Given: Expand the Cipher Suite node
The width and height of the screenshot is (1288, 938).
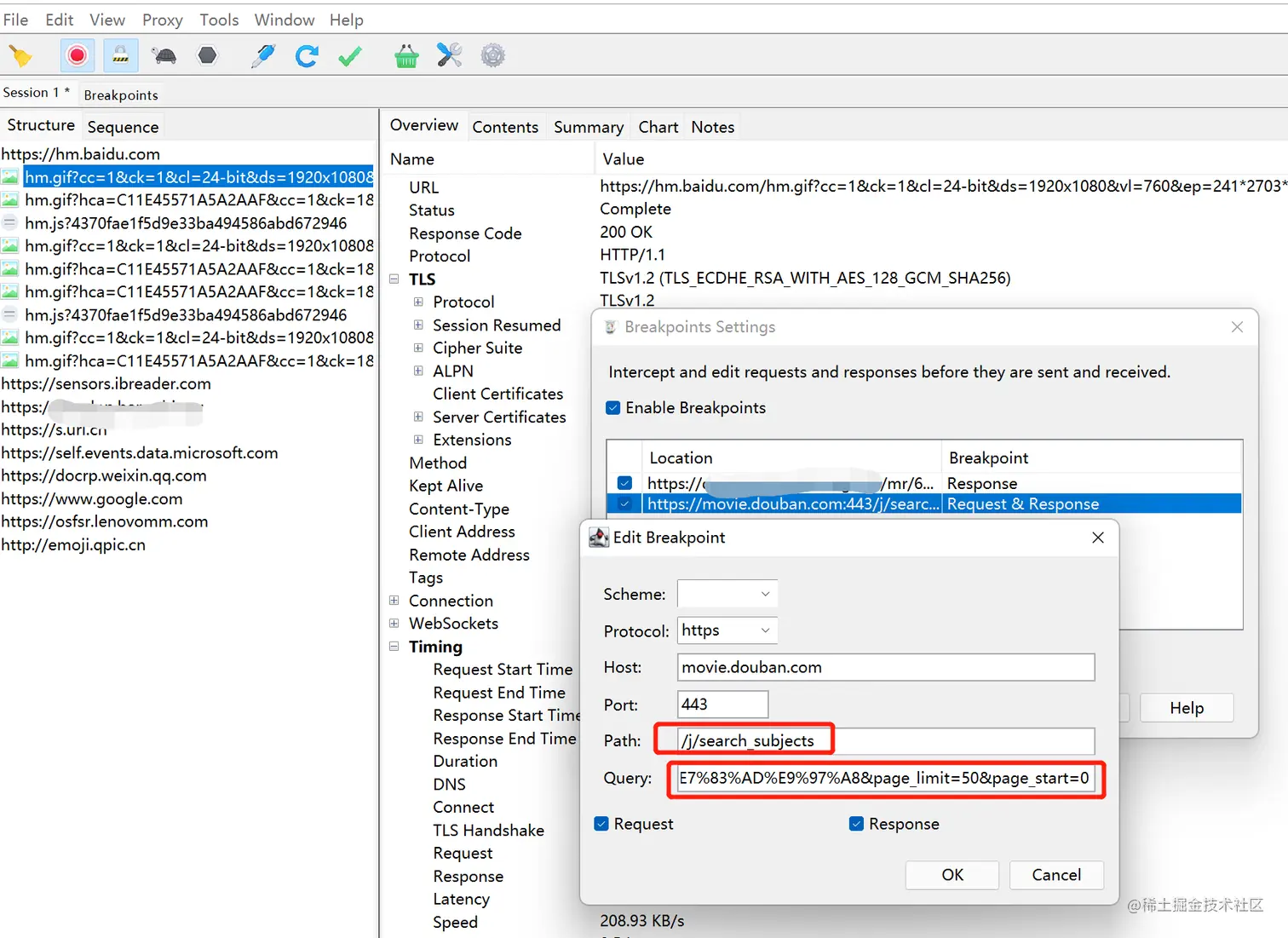Looking at the screenshot, I should [x=418, y=348].
